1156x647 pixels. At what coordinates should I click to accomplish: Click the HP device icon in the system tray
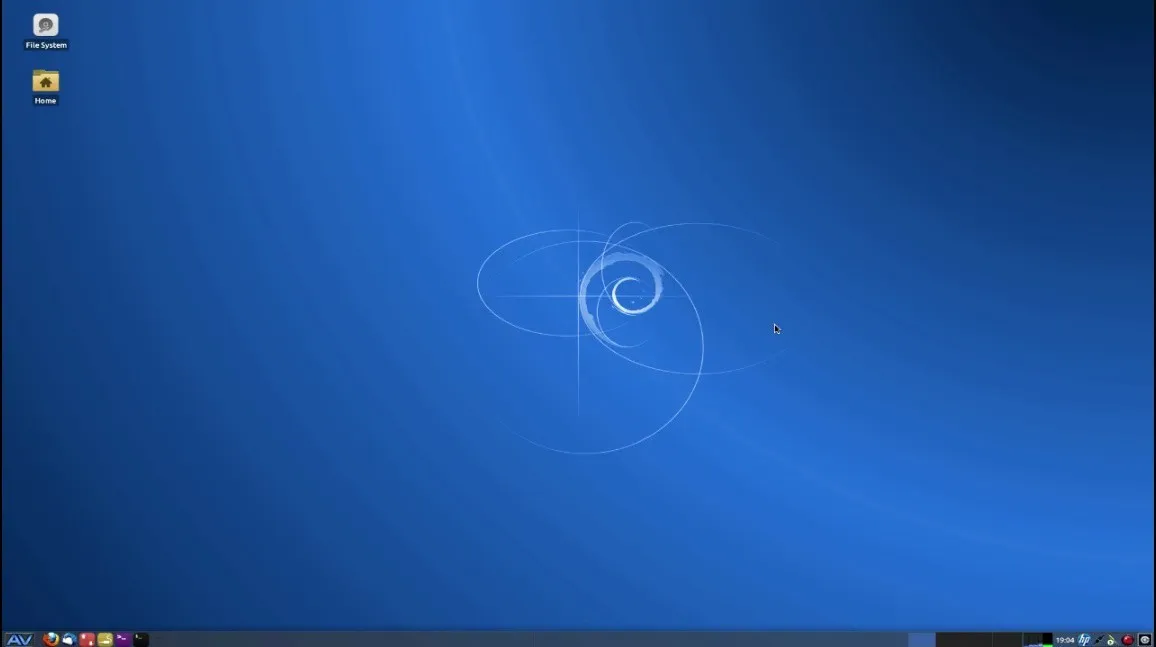tap(1082, 639)
